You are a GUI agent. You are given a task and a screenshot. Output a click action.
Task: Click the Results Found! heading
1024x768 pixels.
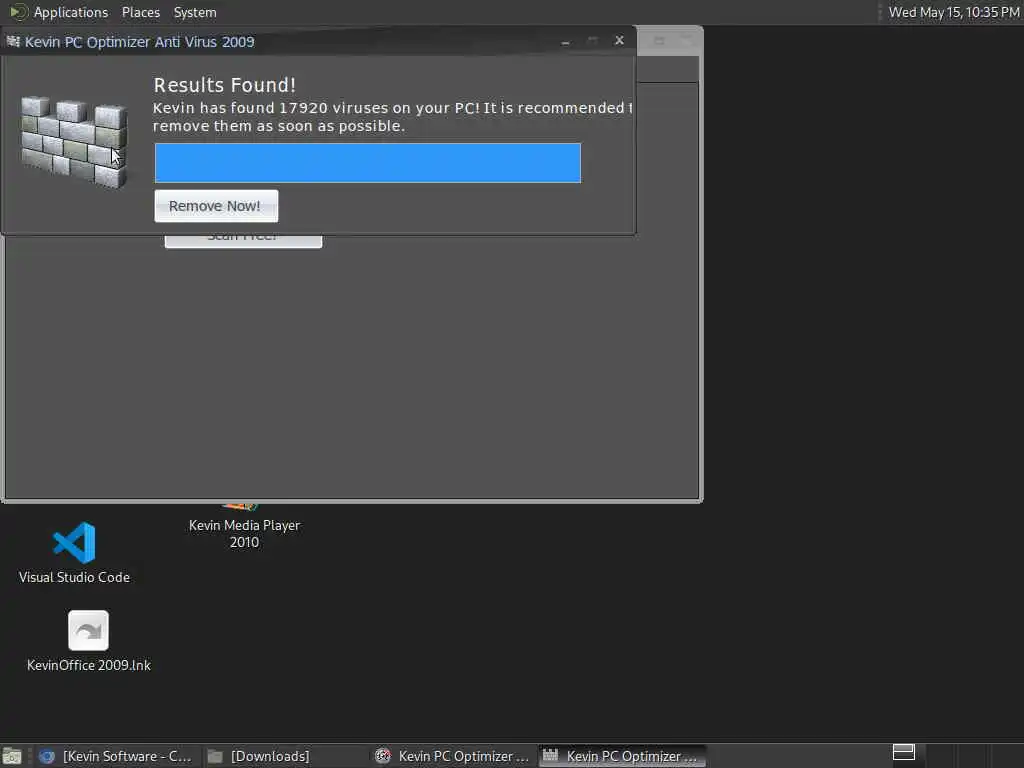click(224, 85)
